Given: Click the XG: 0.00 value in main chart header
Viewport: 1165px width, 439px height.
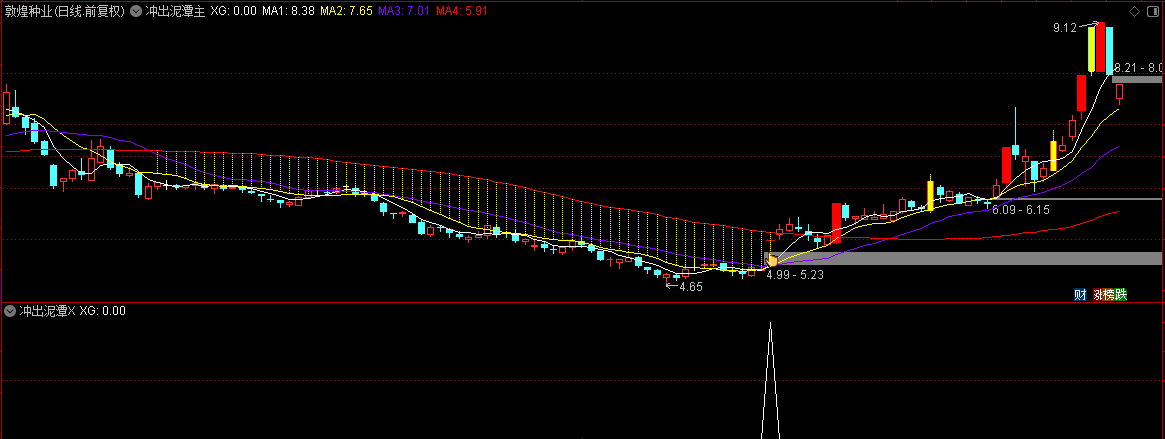Looking at the screenshot, I should pos(233,11).
